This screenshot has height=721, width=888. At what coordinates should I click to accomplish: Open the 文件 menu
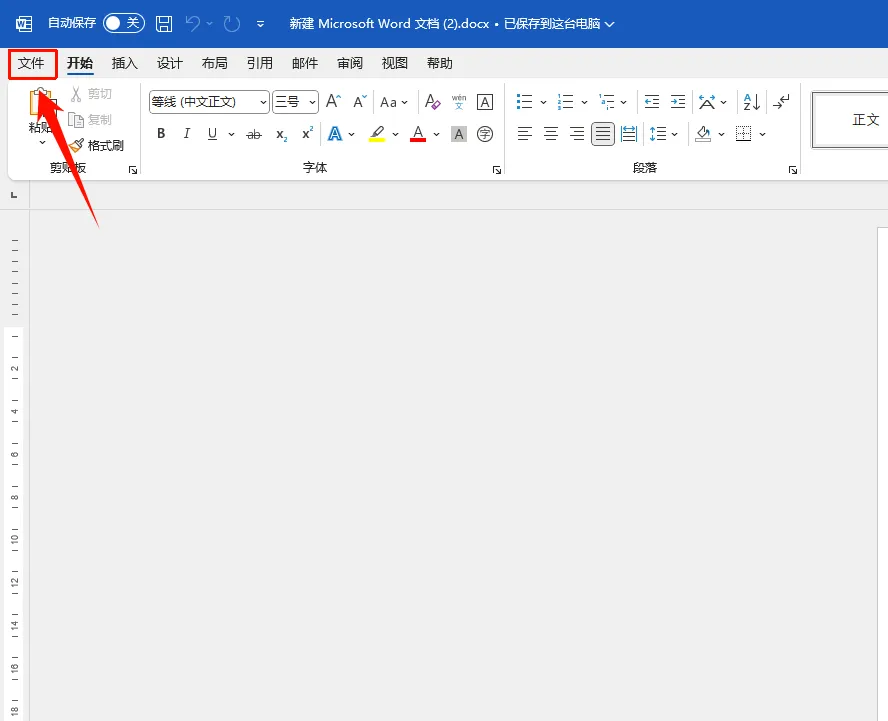(x=31, y=63)
